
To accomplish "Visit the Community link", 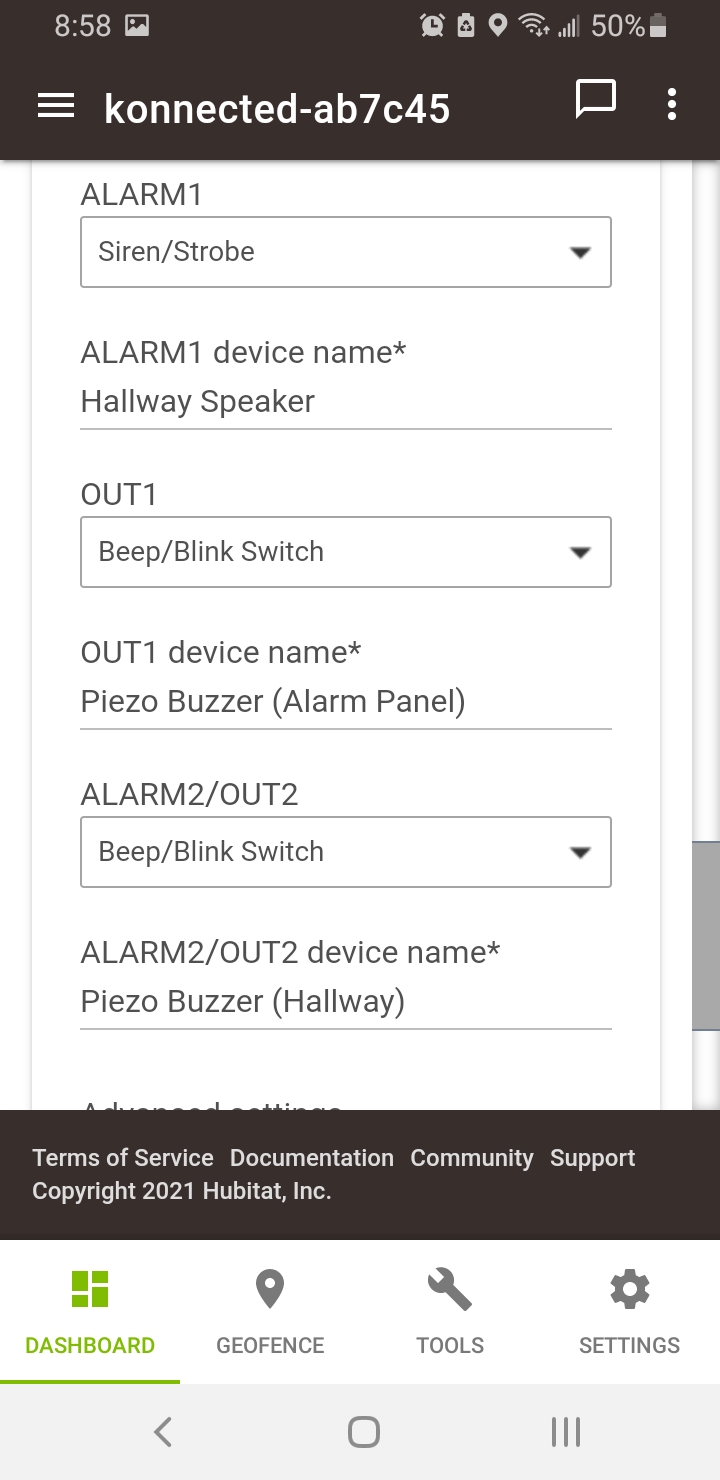I will [x=472, y=1158].
